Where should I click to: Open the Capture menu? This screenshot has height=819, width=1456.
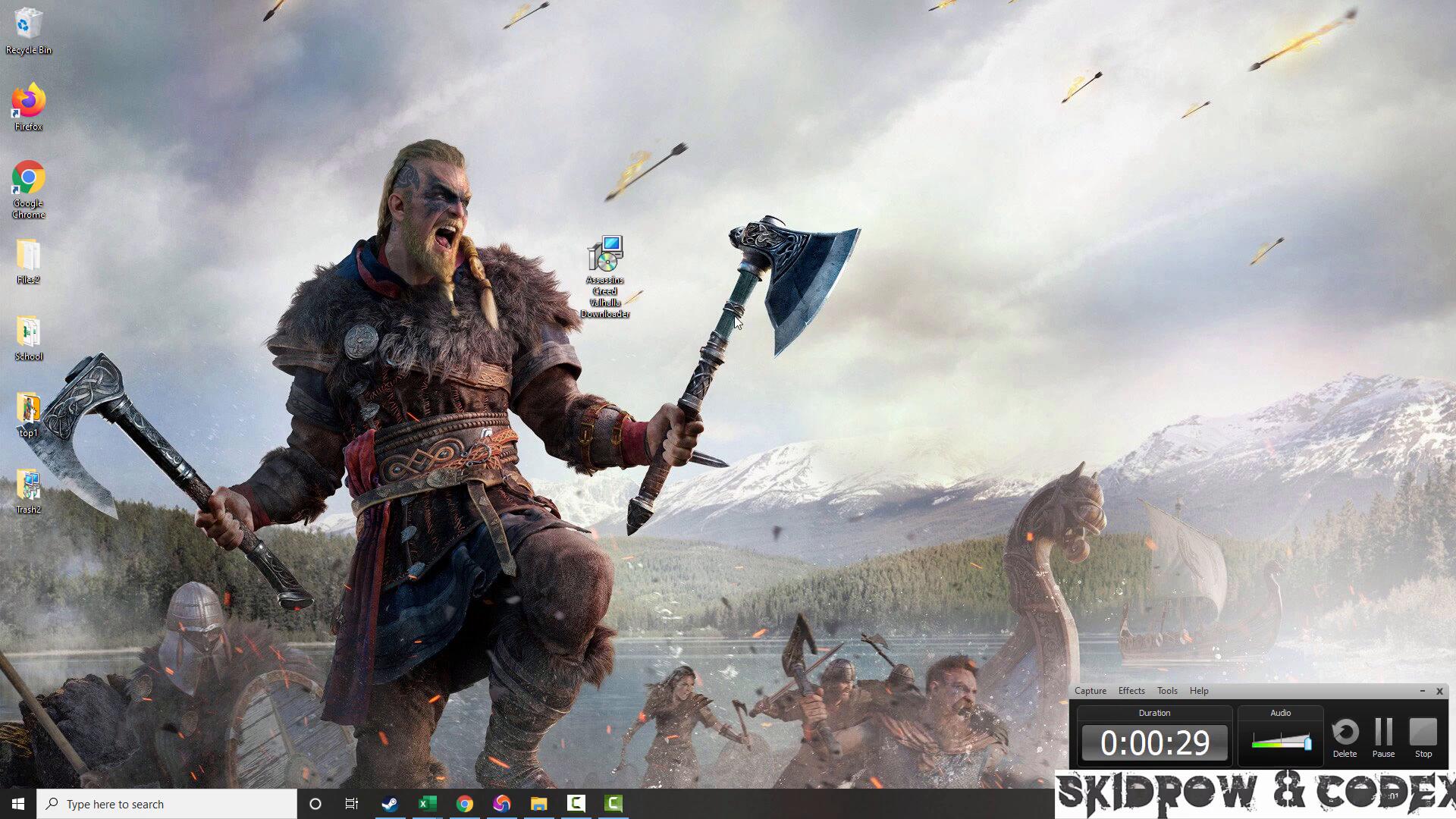(x=1090, y=691)
